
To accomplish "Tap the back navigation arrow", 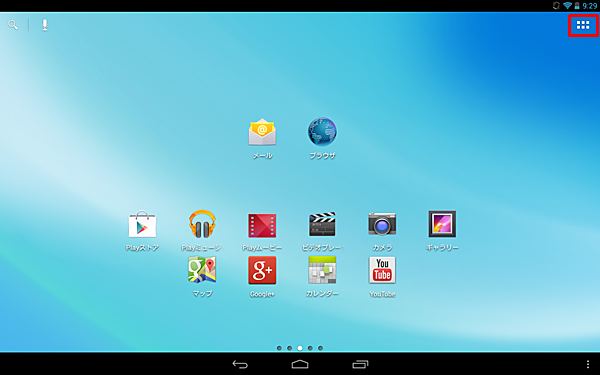I will [240, 364].
